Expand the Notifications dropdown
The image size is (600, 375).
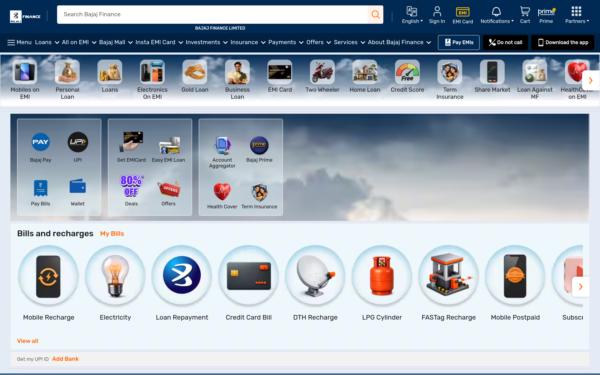(x=497, y=15)
